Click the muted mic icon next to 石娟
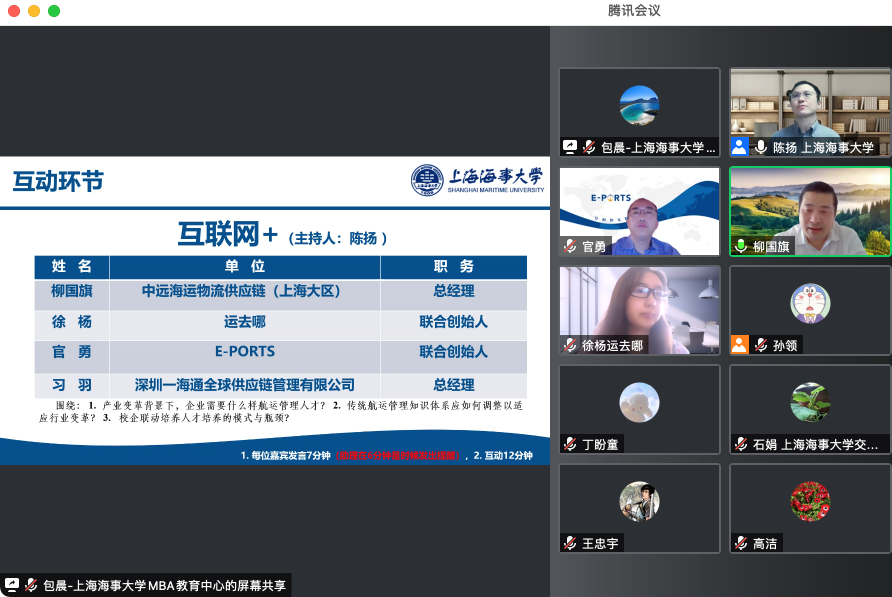Image resolution: width=892 pixels, height=597 pixels. [741, 444]
